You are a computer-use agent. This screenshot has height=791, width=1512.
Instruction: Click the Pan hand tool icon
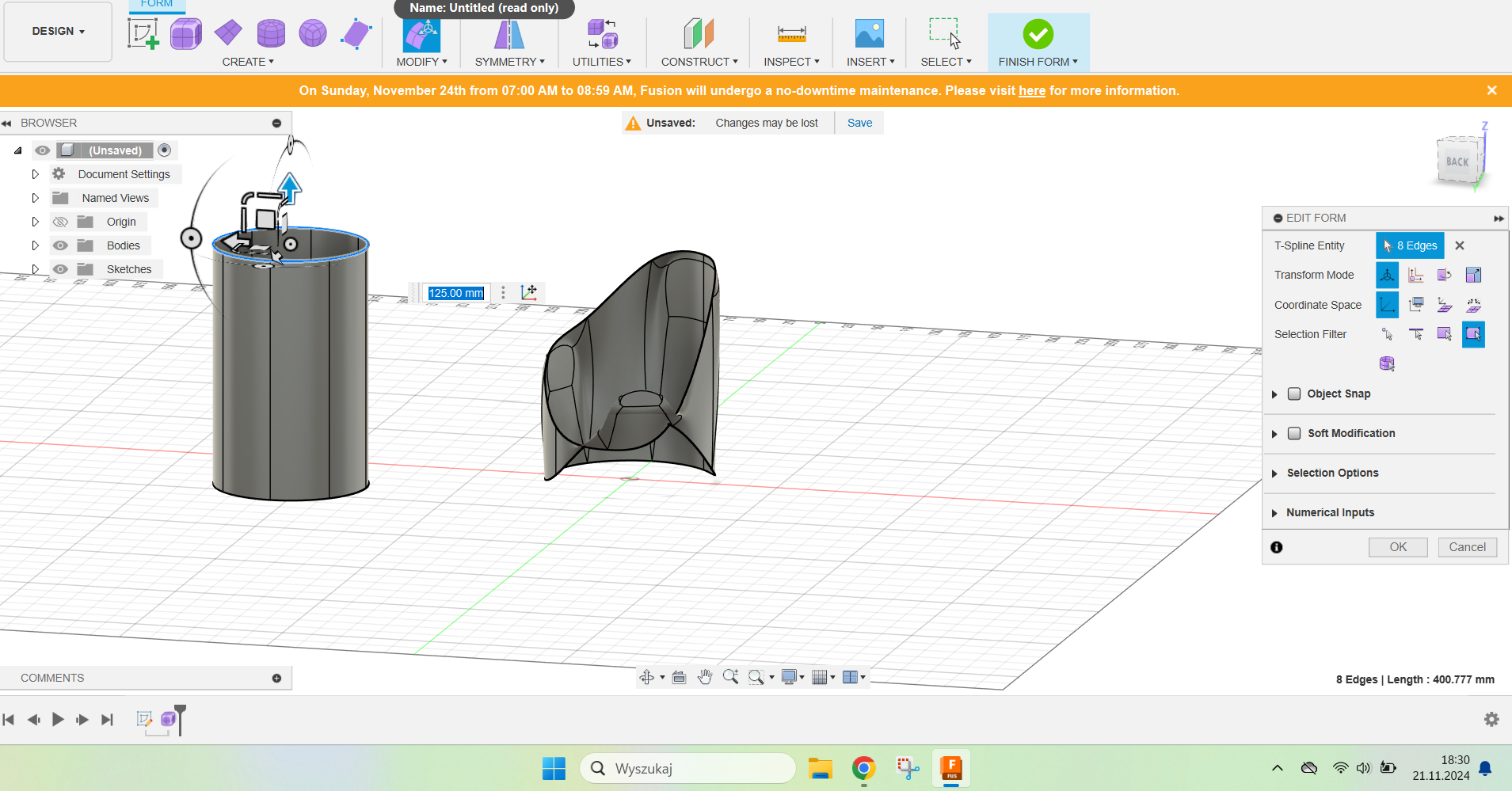[x=705, y=677]
